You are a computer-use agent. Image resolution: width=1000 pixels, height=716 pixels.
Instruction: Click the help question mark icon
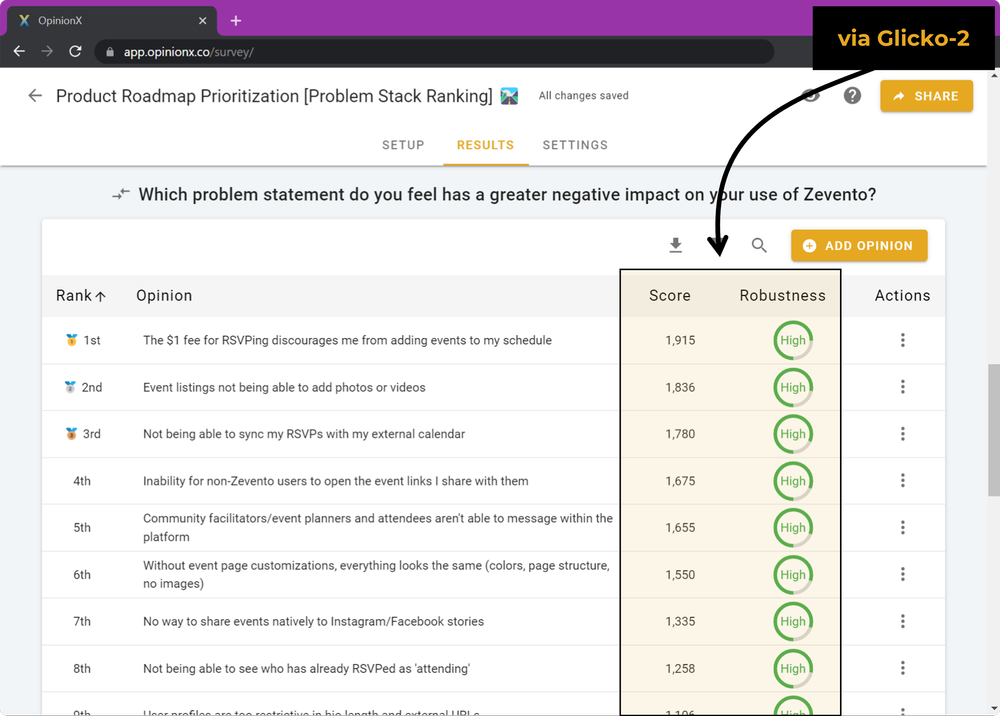point(852,95)
